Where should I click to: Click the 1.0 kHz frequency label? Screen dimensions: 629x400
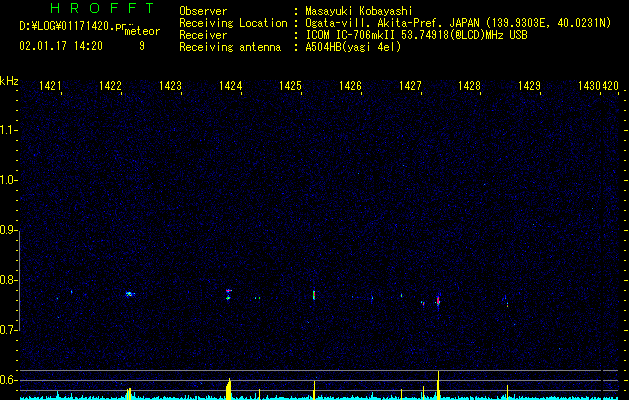click(8, 180)
